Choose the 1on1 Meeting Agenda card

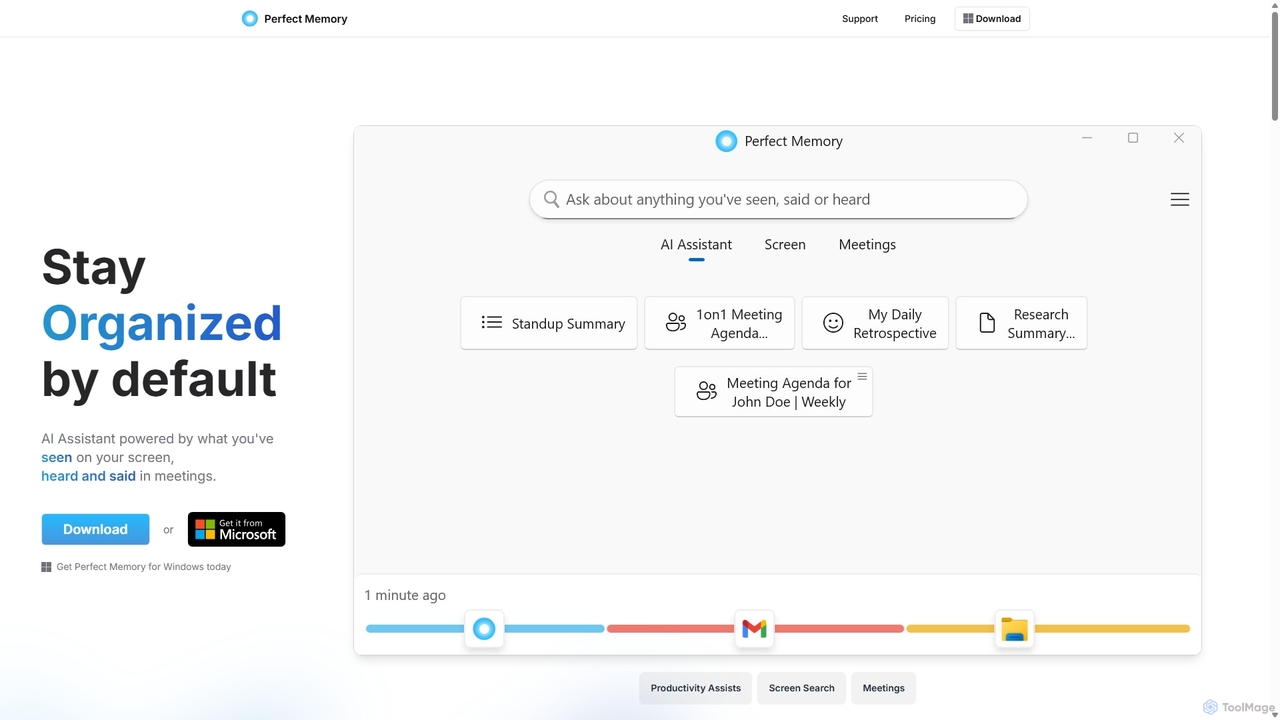pos(720,323)
